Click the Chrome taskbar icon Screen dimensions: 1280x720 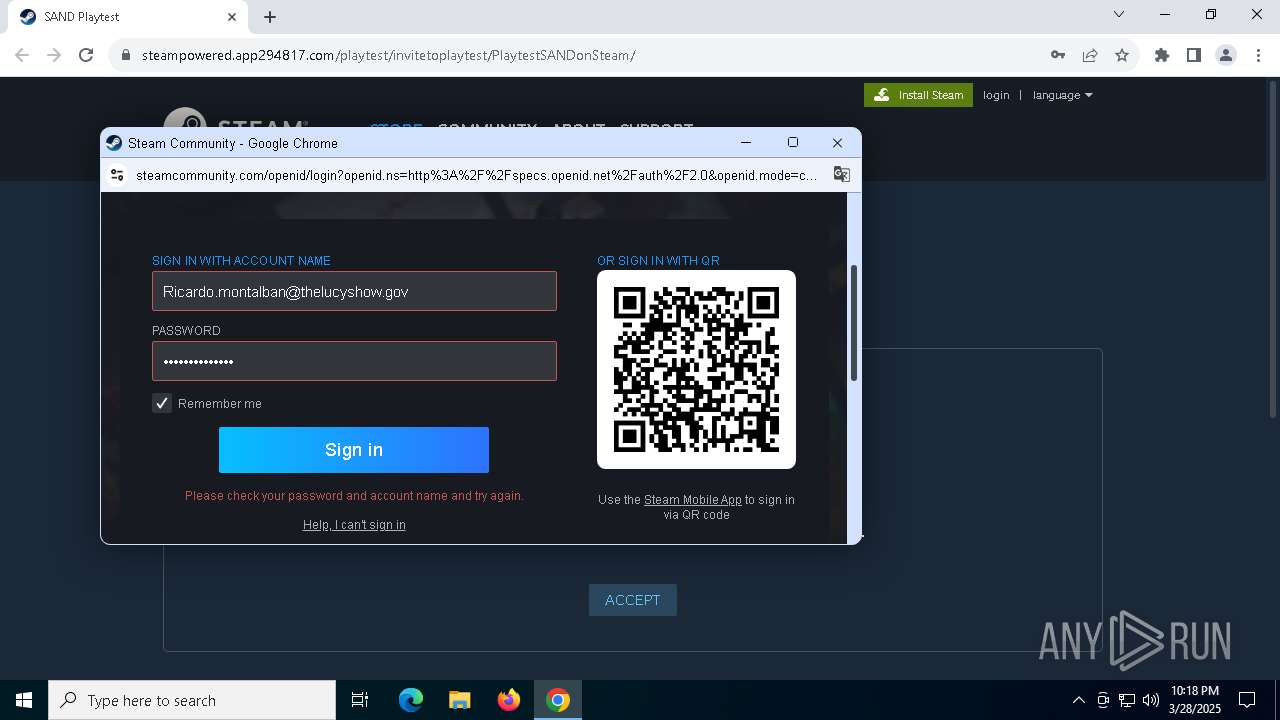[x=558, y=700]
